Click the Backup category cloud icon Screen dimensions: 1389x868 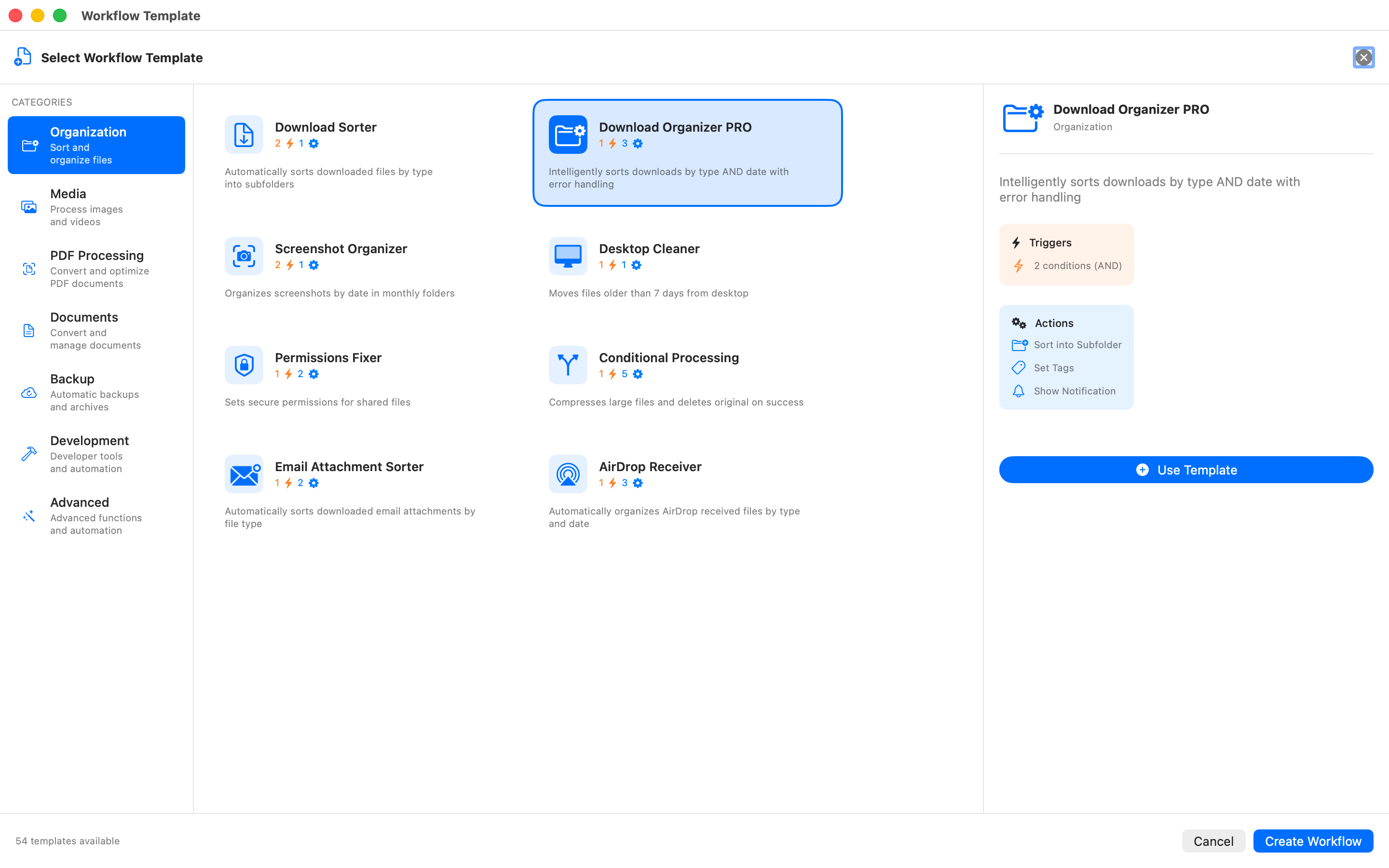29,393
